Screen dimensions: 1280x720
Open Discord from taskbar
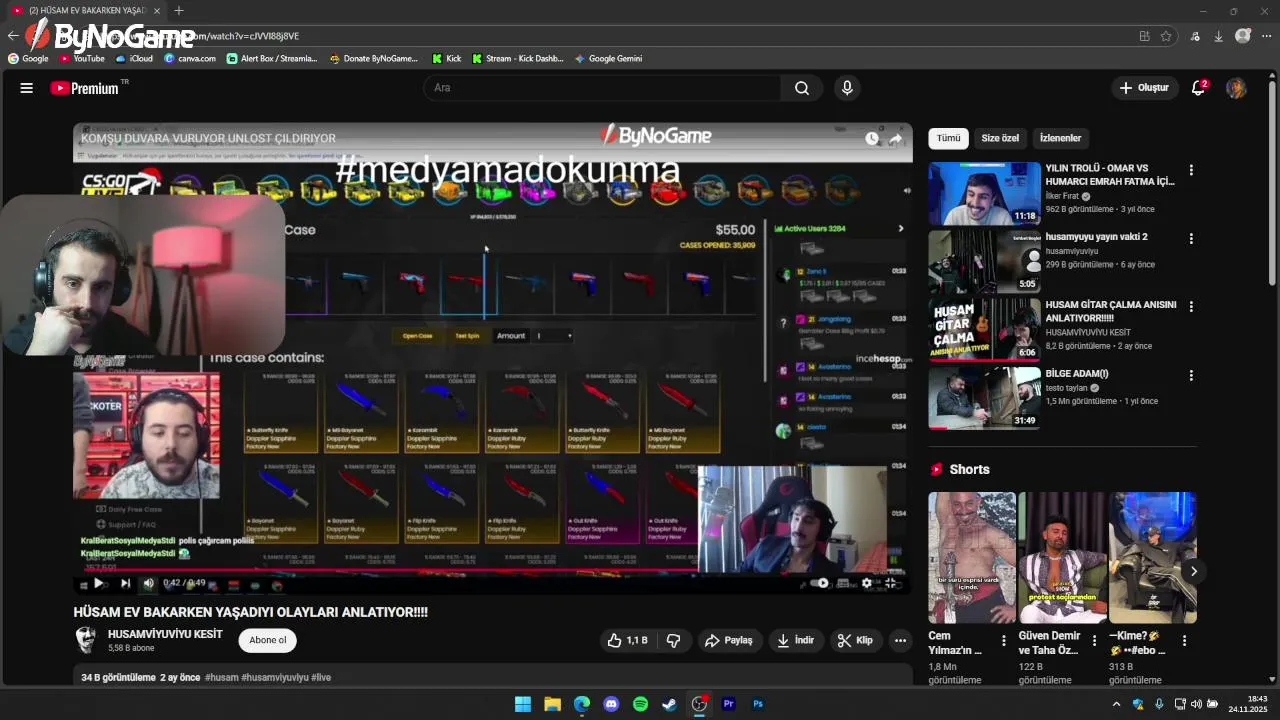tap(611, 704)
